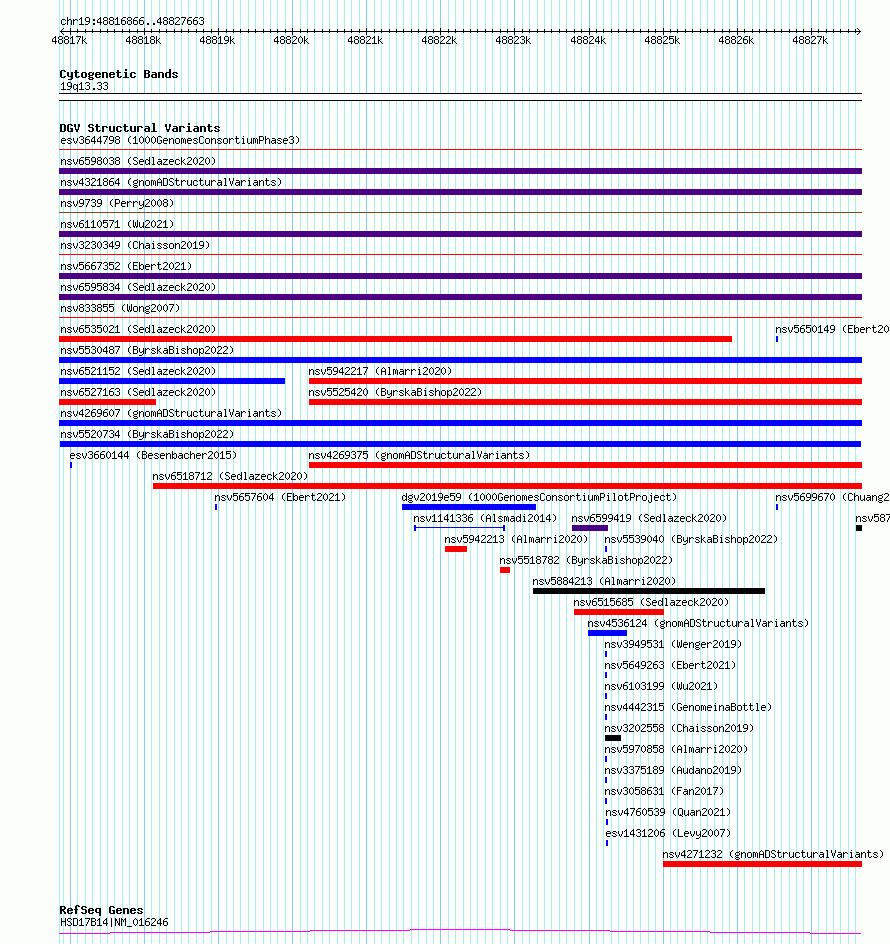
Task: Click blue bar under dgv2019e59
Action: coord(469,508)
